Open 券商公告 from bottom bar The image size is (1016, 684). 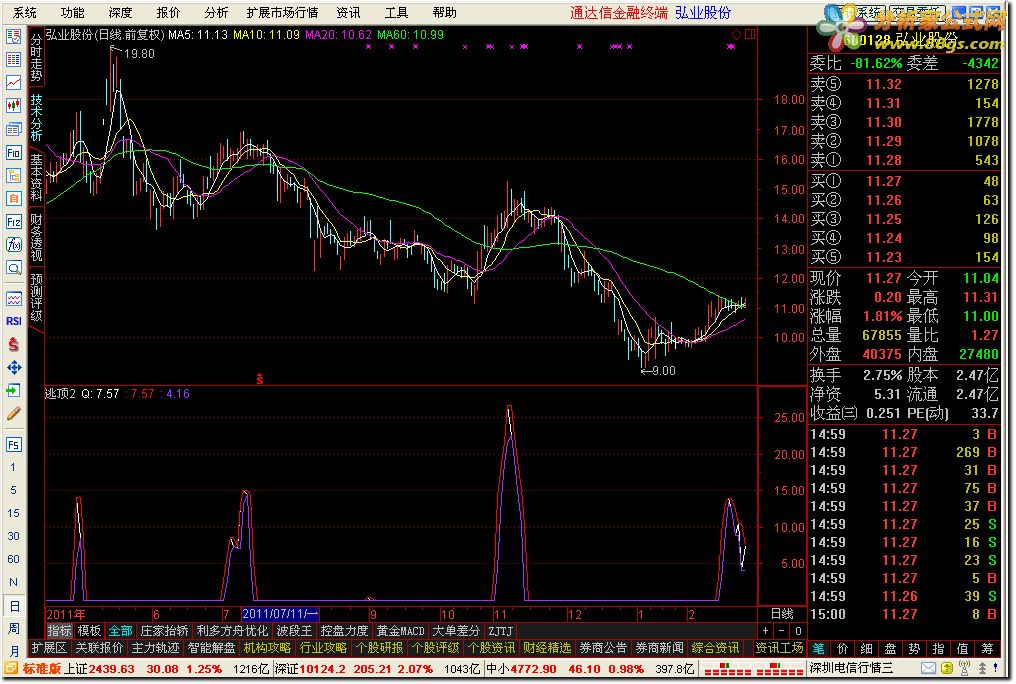tap(603, 648)
